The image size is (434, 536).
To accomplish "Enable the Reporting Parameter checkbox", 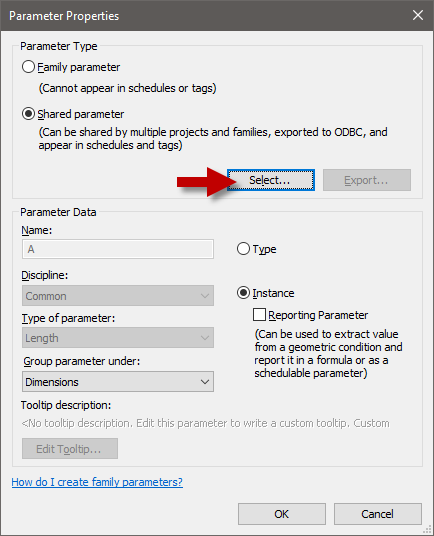I will pyautogui.click(x=259, y=314).
